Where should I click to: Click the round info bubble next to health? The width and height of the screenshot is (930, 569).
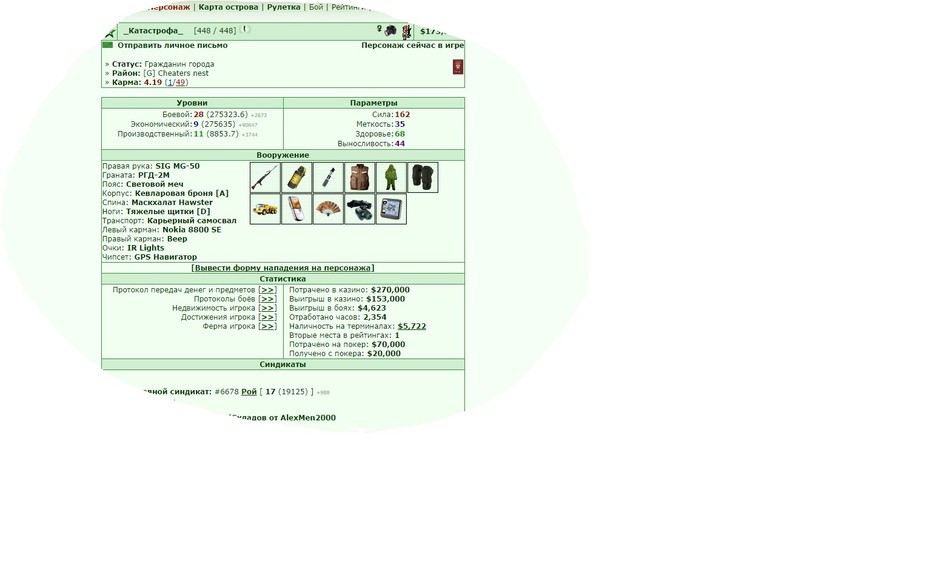(x=245, y=29)
